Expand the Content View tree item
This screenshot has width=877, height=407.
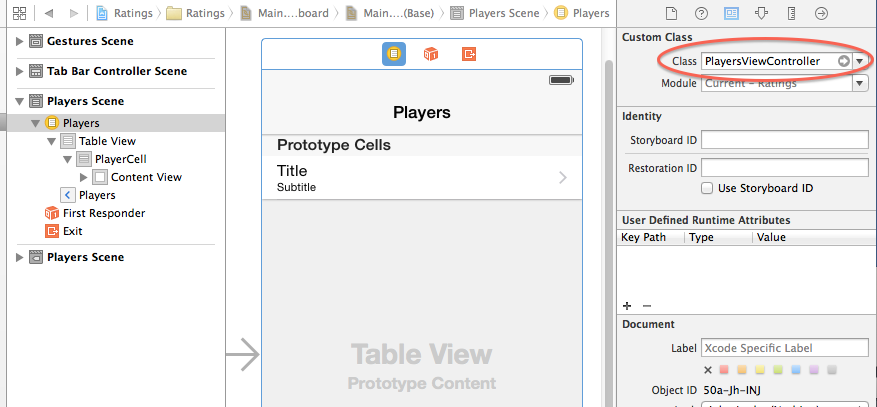[85, 177]
